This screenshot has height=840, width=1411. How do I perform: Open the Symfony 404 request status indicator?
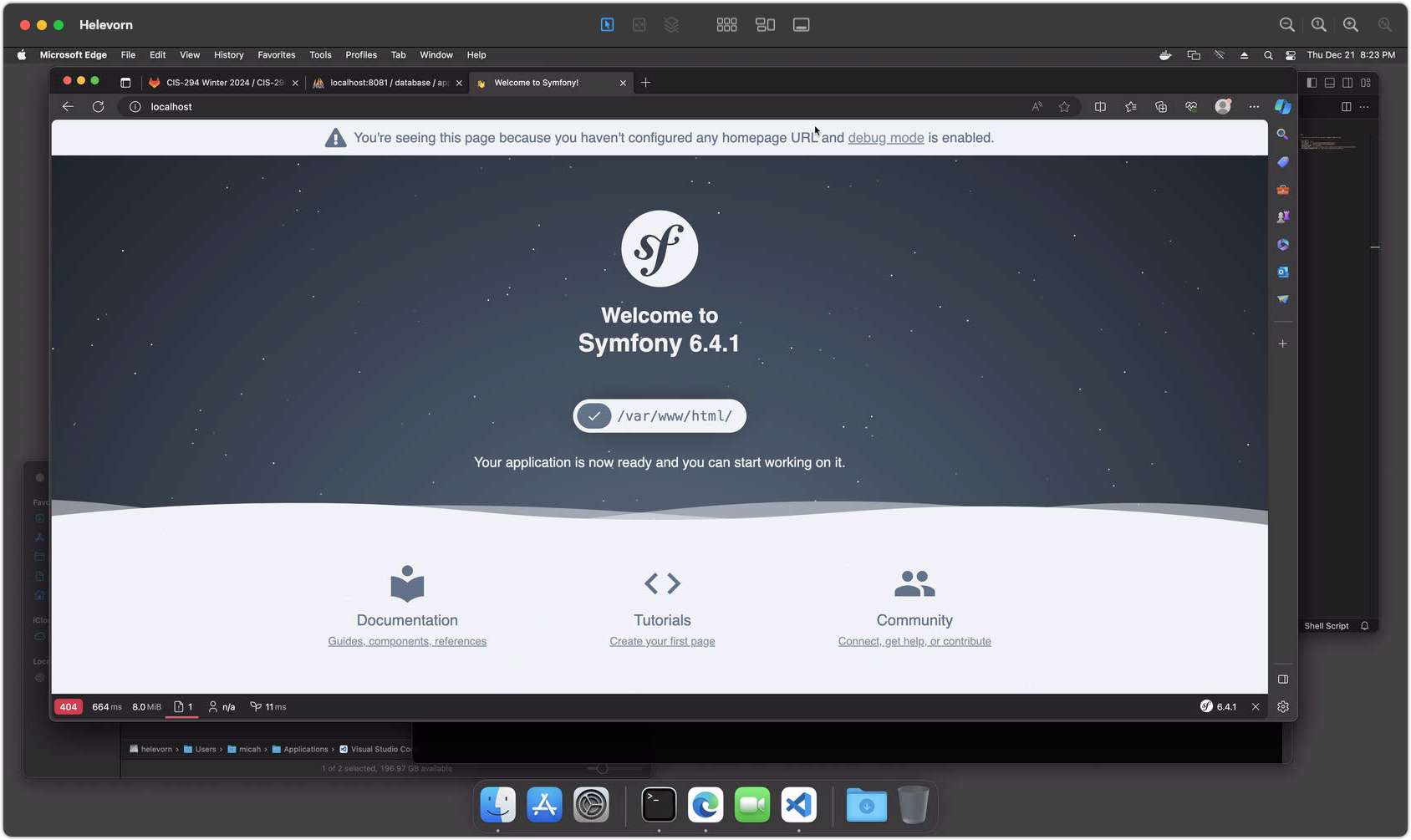pyautogui.click(x=68, y=706)
